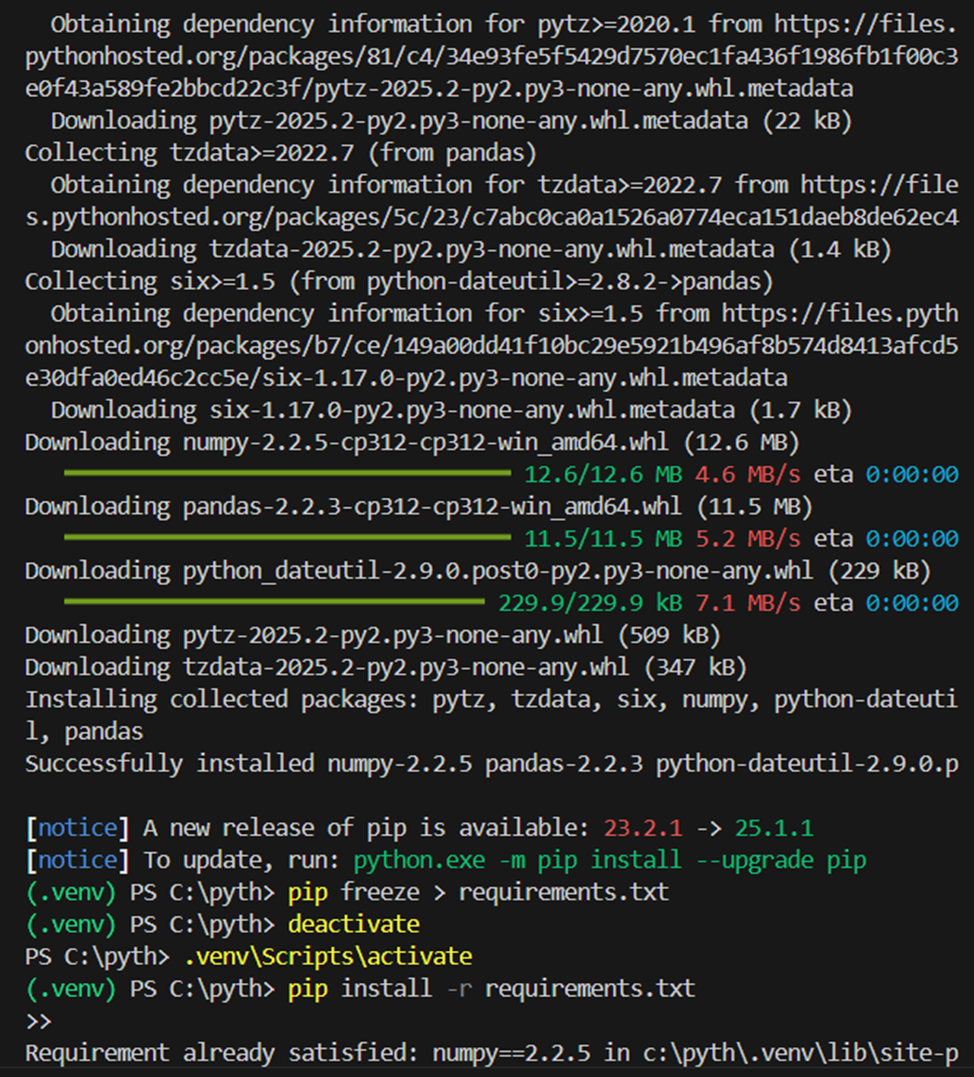Click the pandas download progress bar
Viewport: 974px width, 1077px height.
pyautogui.click(x=287, y=538)
